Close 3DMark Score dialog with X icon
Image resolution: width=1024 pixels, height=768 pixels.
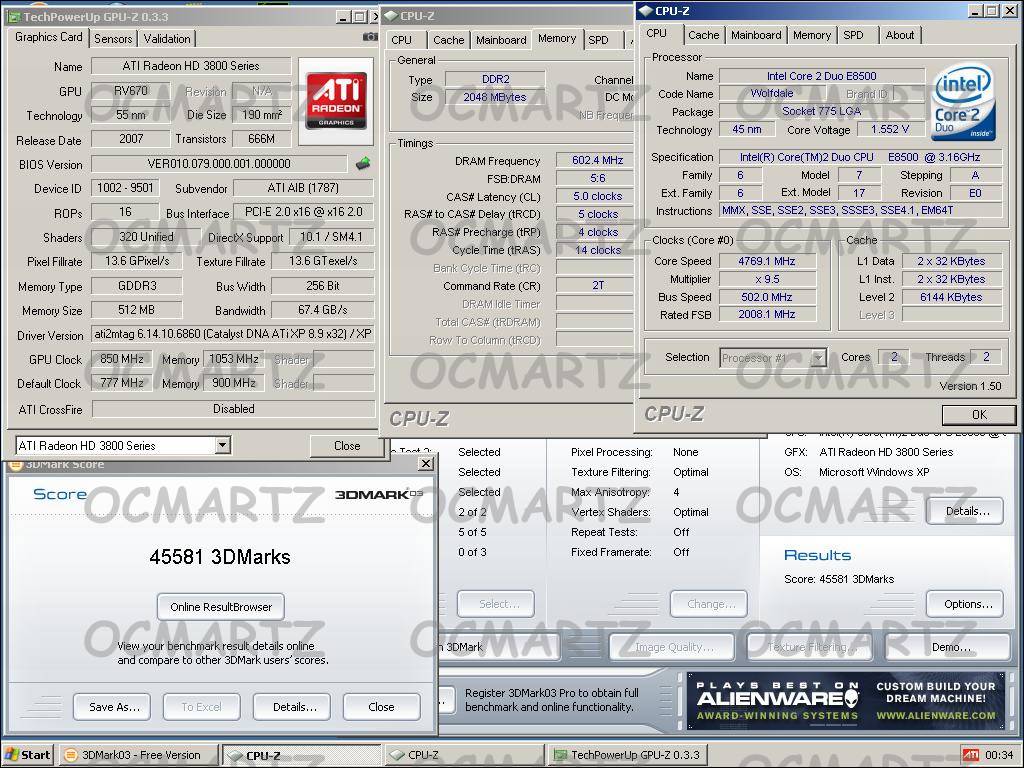tap(426, 464)
